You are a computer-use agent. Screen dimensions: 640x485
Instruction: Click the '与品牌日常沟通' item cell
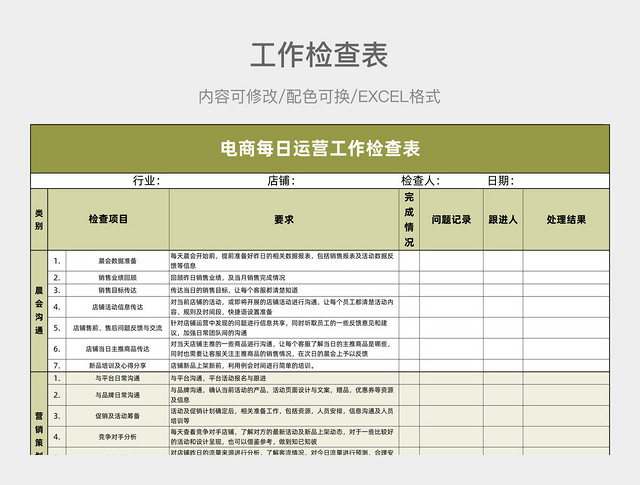coord(118,395)
